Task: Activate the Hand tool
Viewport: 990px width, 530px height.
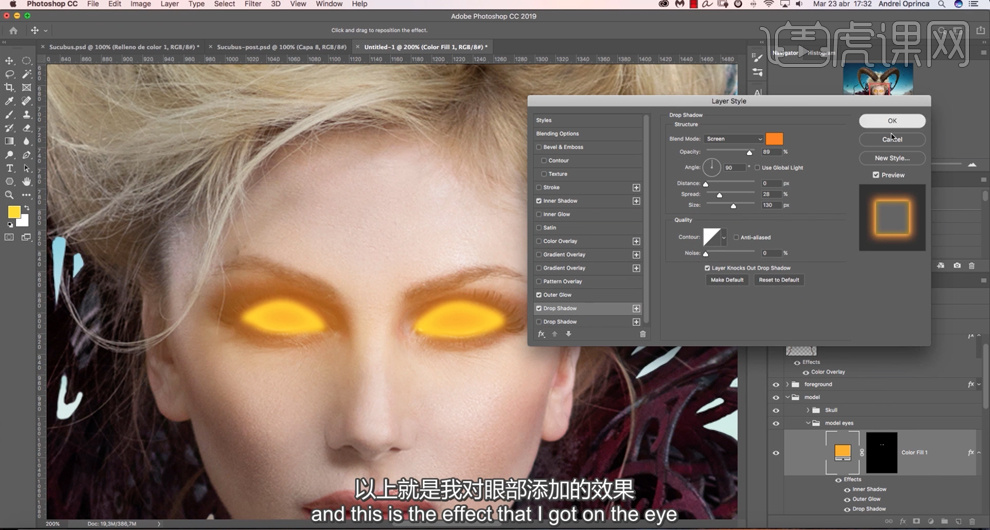Action: tap(27, 181)
